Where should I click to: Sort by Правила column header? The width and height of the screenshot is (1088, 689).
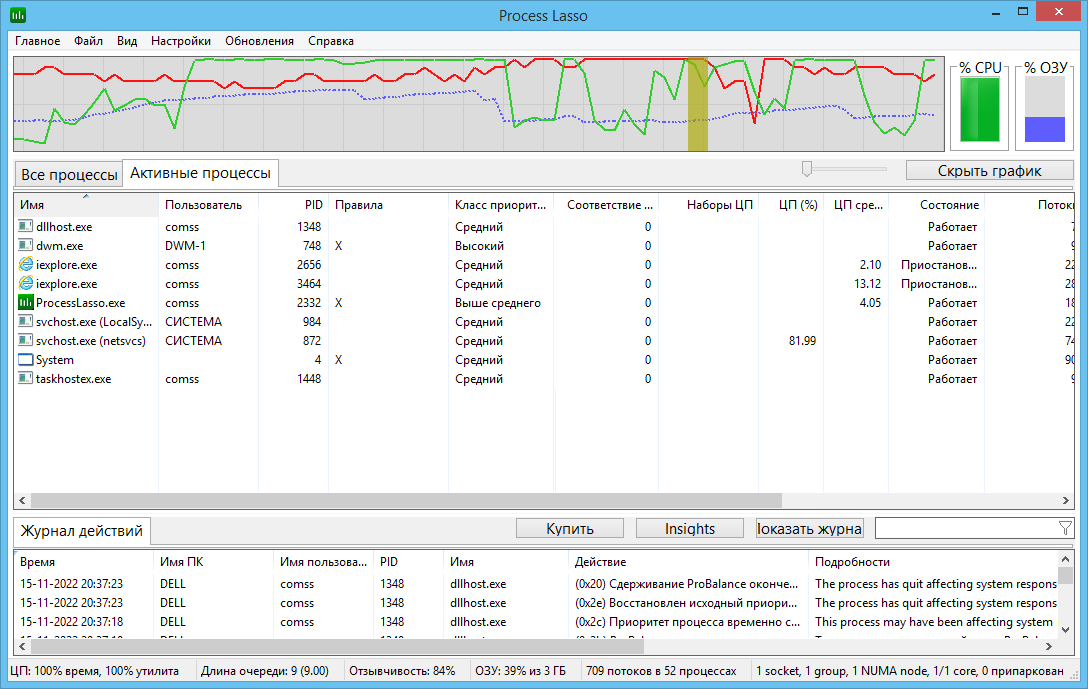389,205
